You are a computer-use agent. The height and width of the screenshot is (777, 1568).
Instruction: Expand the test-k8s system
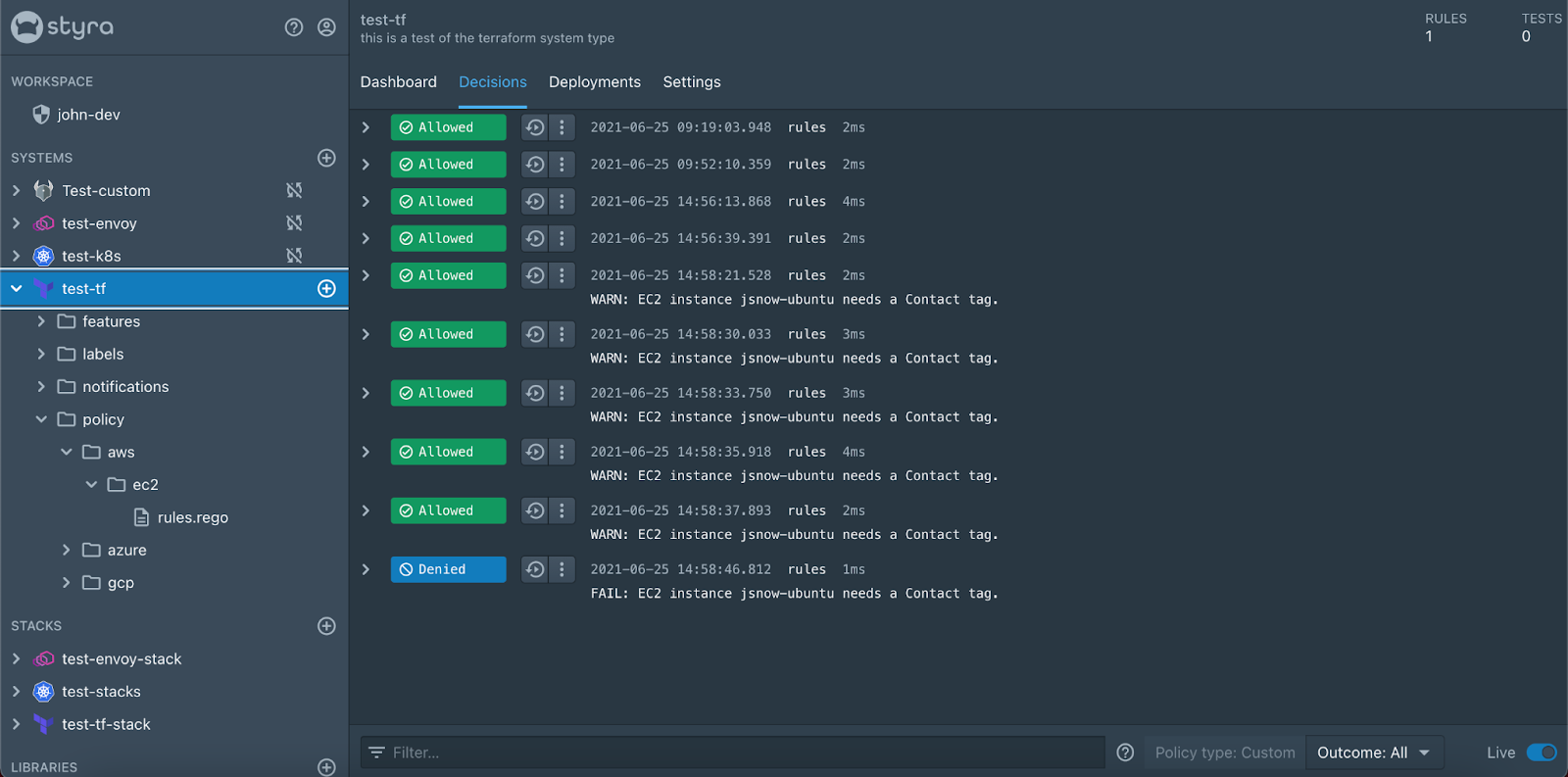click(17, 256)
